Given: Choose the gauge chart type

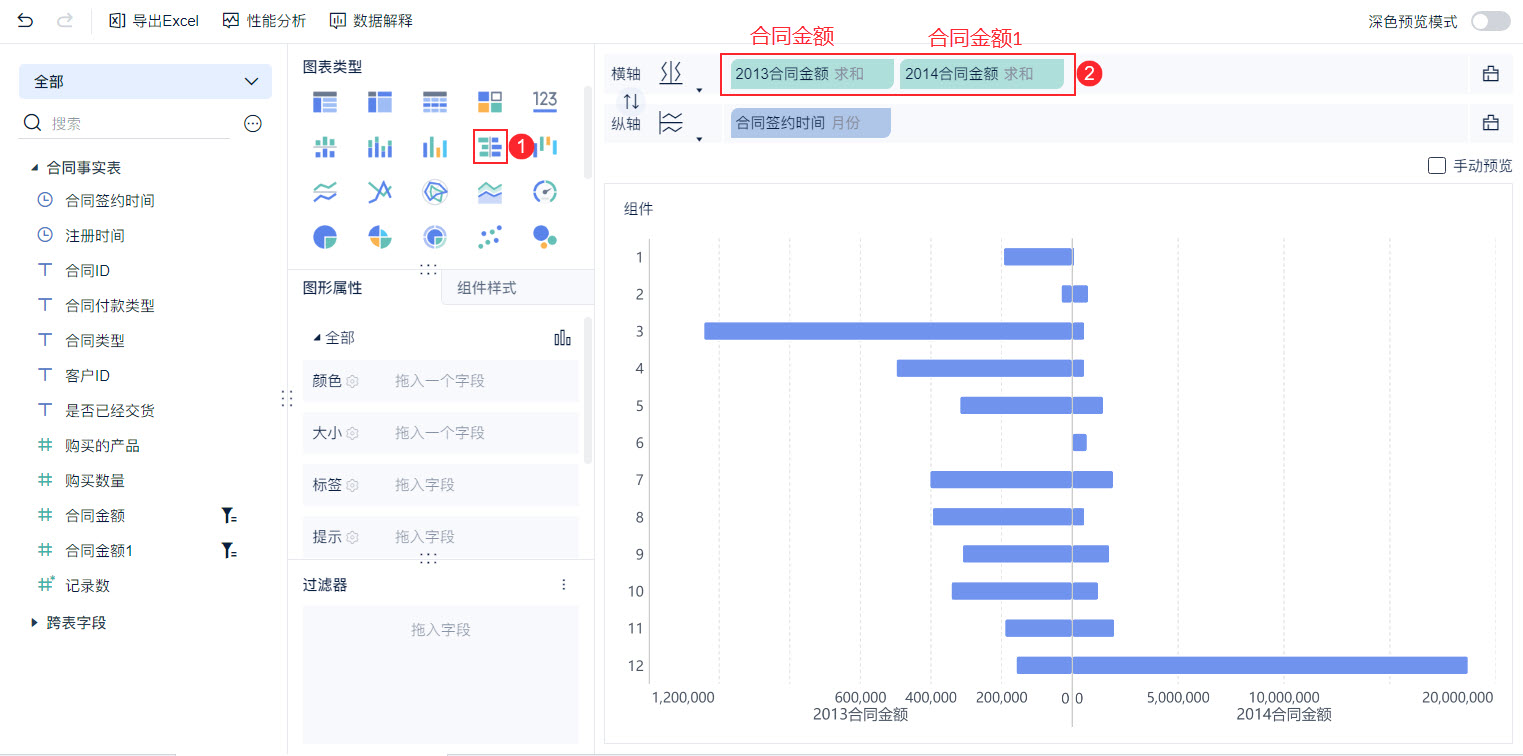Looking at the screenshot, I should pos(545,191).
